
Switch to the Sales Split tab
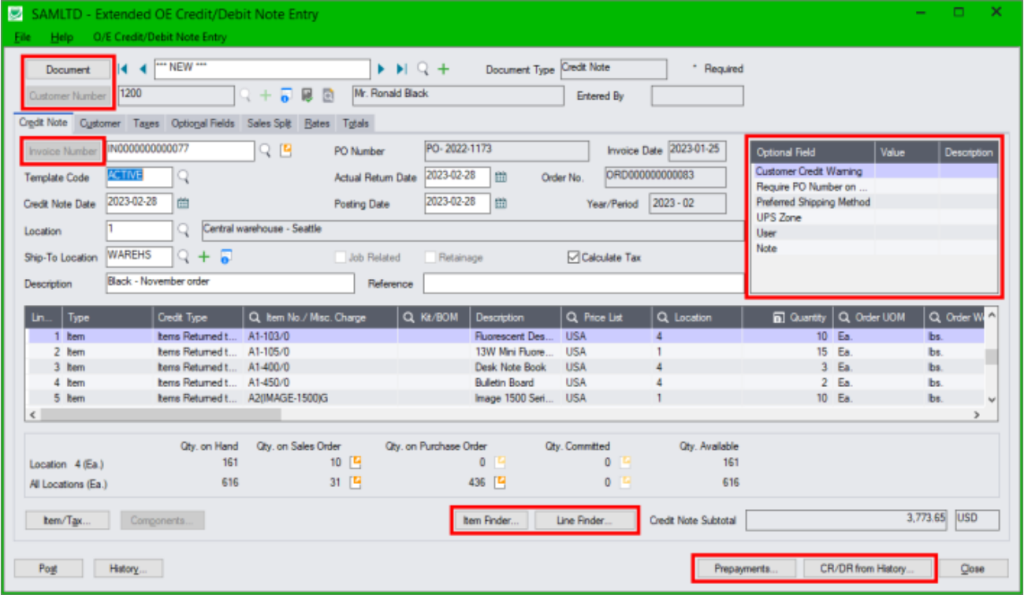(x=269, y=123)
